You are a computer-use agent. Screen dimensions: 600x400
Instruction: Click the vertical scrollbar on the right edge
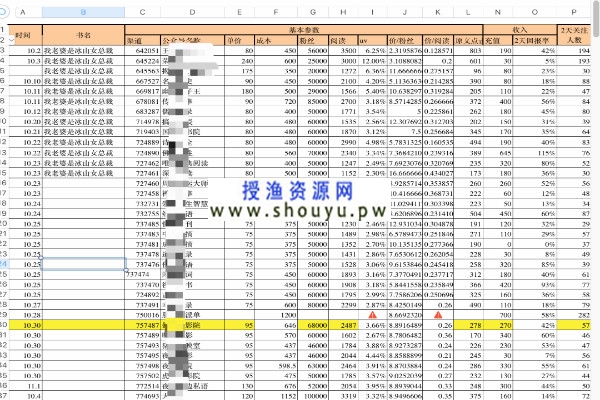tap(596, 18)
